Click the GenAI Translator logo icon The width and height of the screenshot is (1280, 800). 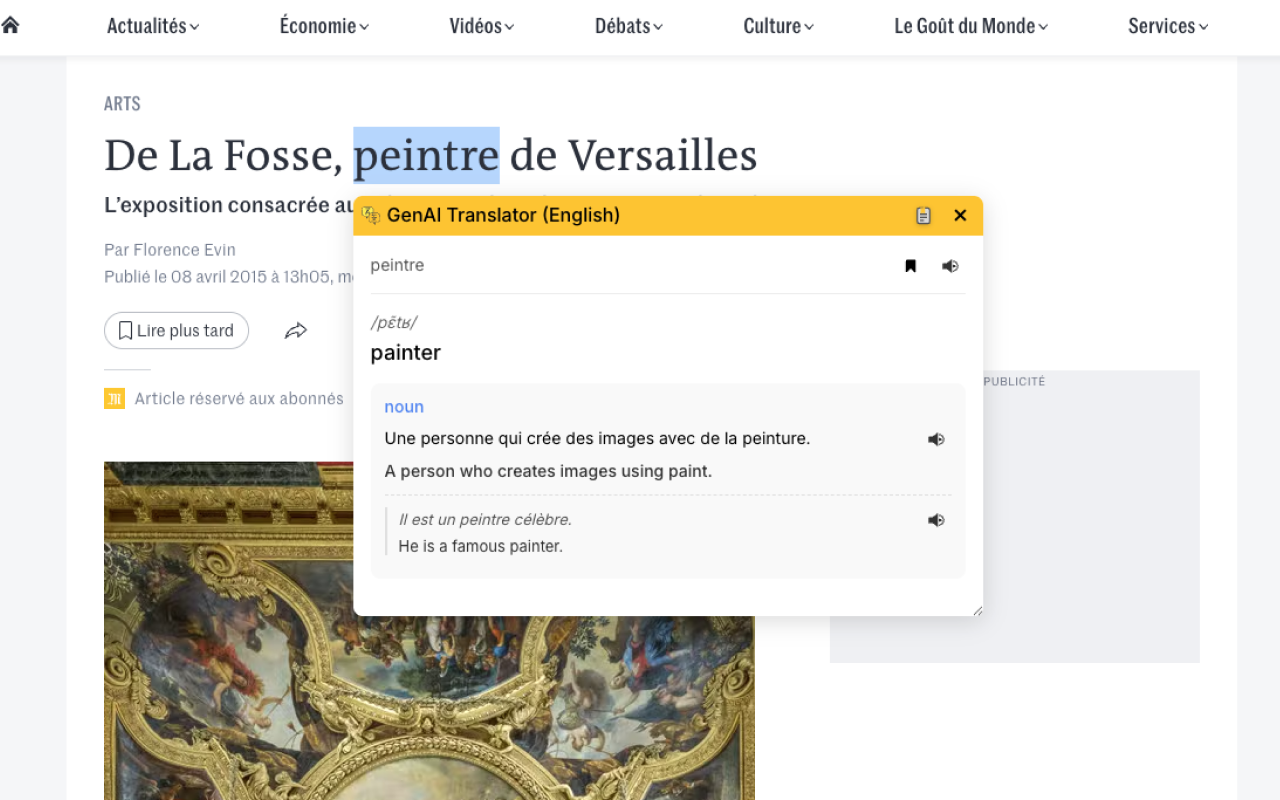tap(371, 215)
